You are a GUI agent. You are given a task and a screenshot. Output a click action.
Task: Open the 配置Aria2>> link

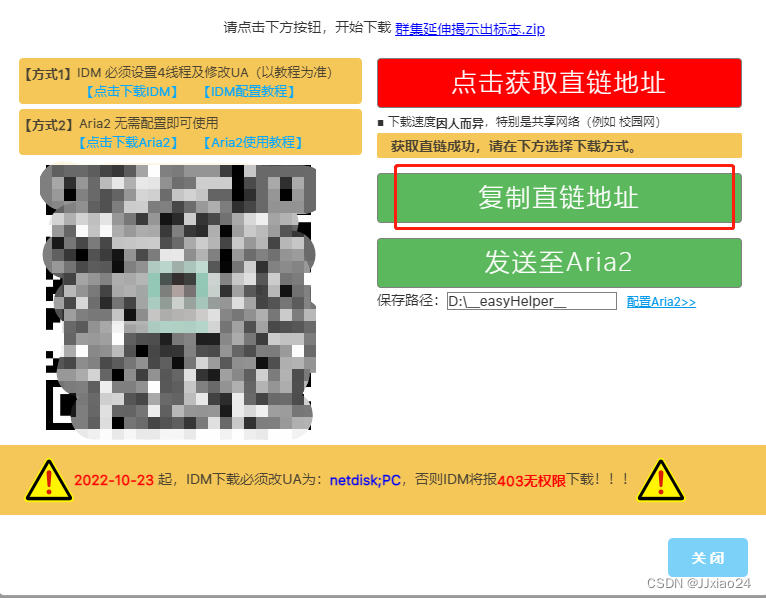click(661, 301)
